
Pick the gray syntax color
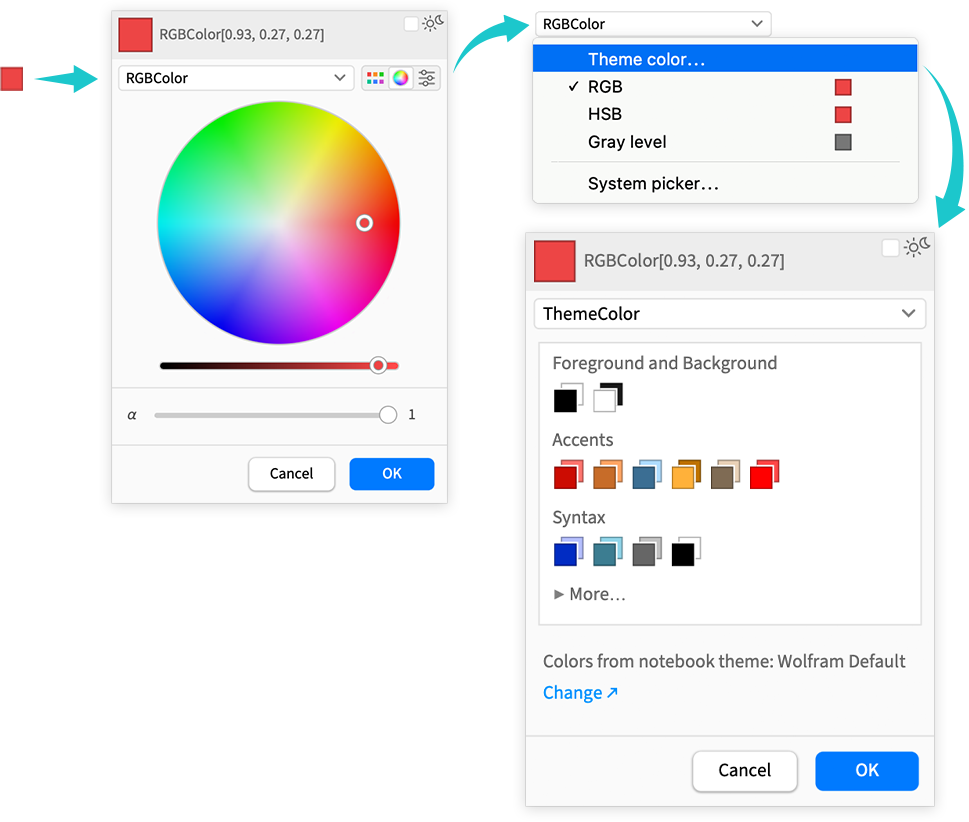tap(646, 552)
